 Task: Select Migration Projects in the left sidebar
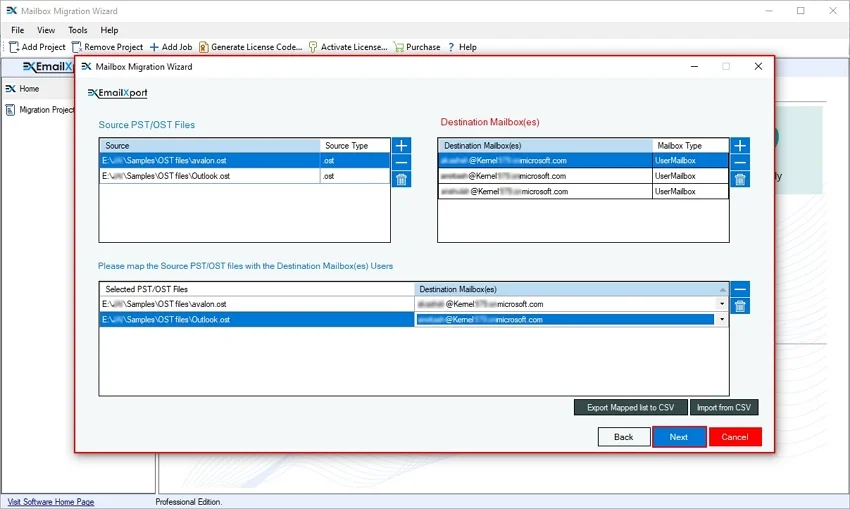[40, 110]
